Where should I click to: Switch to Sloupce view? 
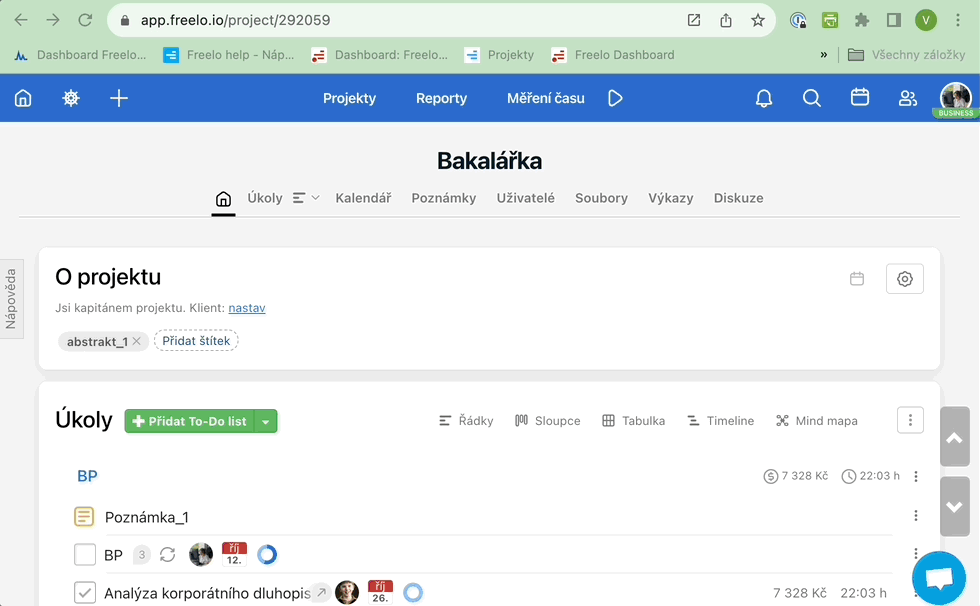click(548, 421)
